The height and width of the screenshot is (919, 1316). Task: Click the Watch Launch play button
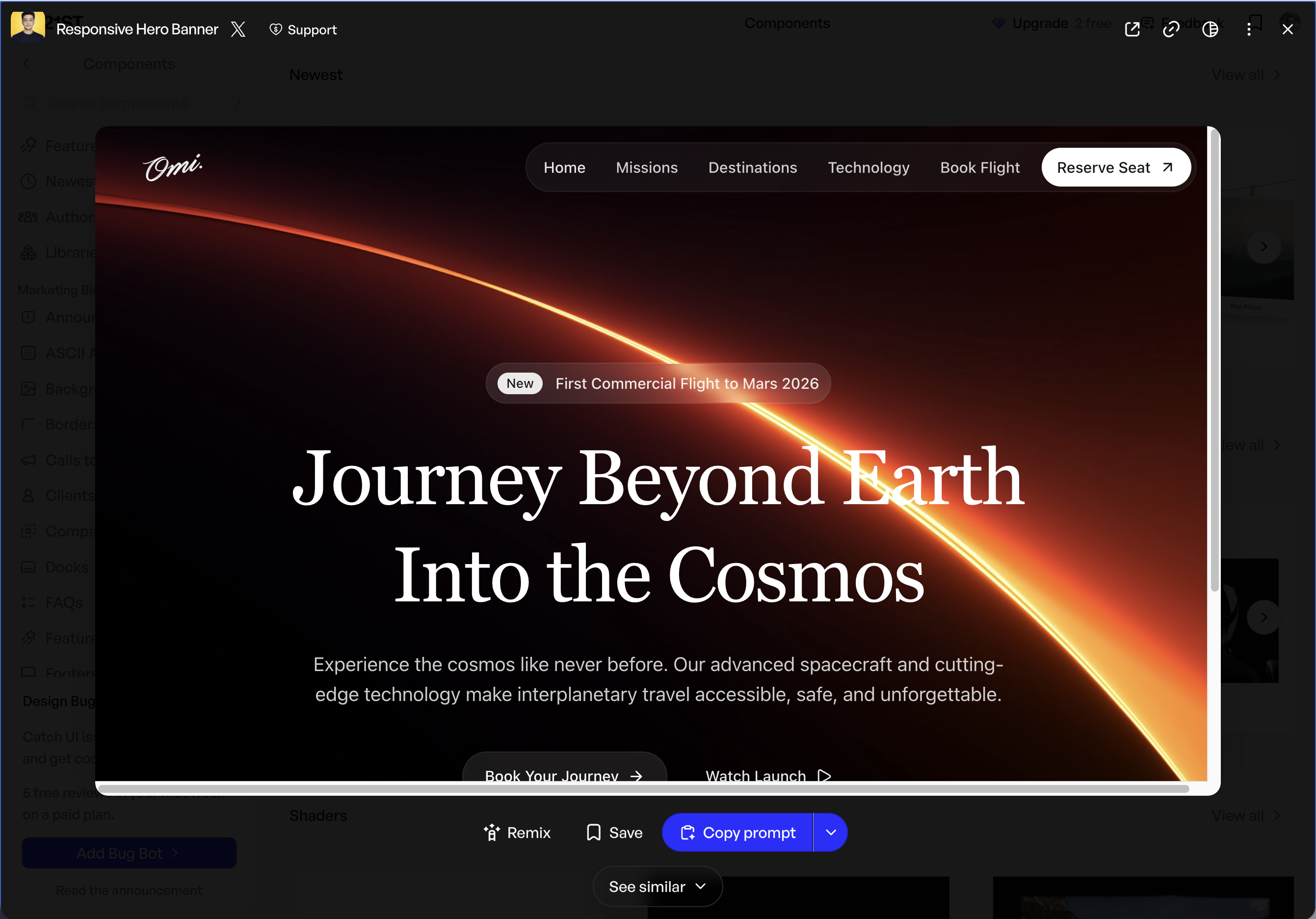pyautogui.click(x=768, y=774)
